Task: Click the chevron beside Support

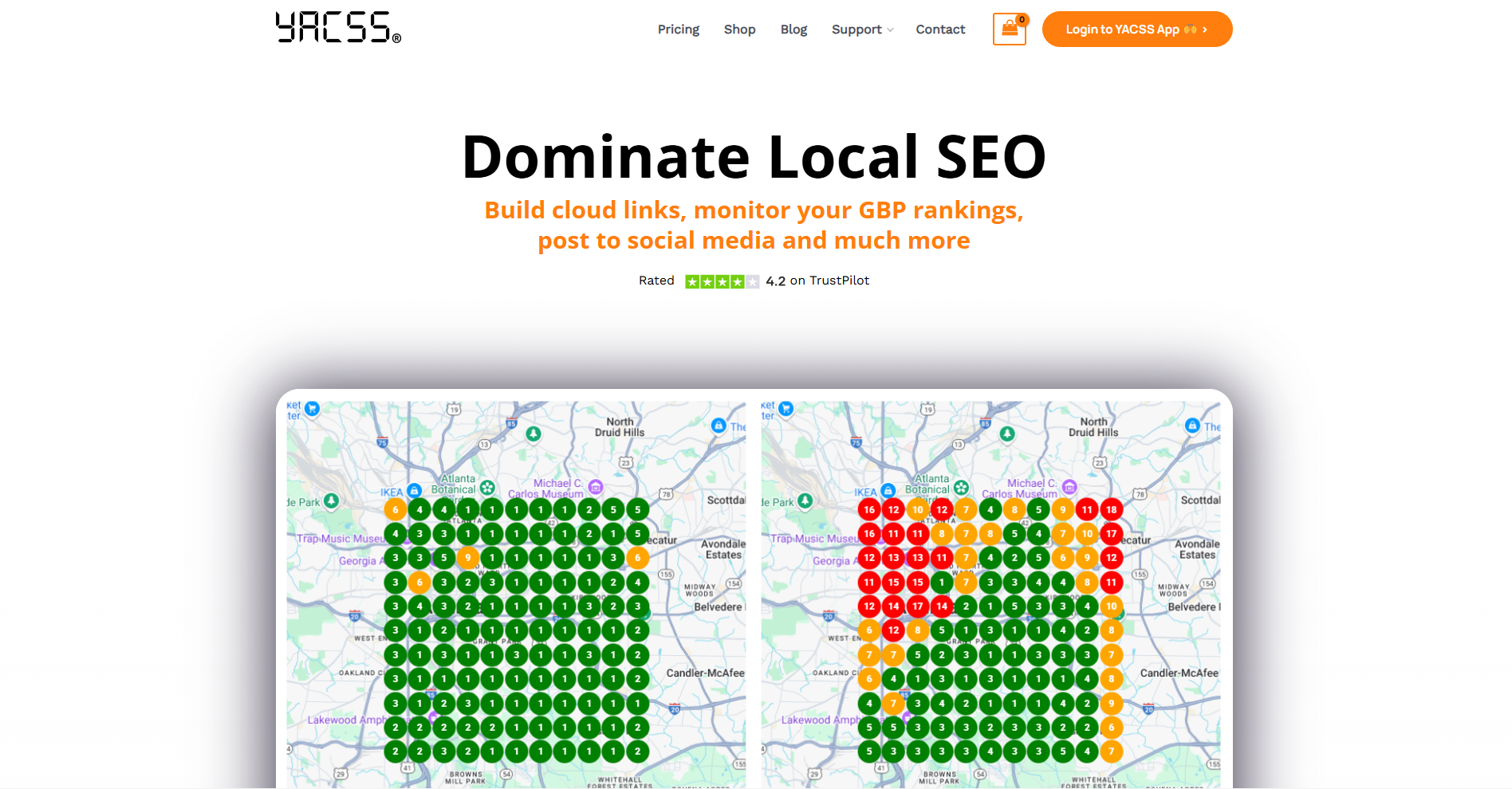Action: [x=890, y=30]
